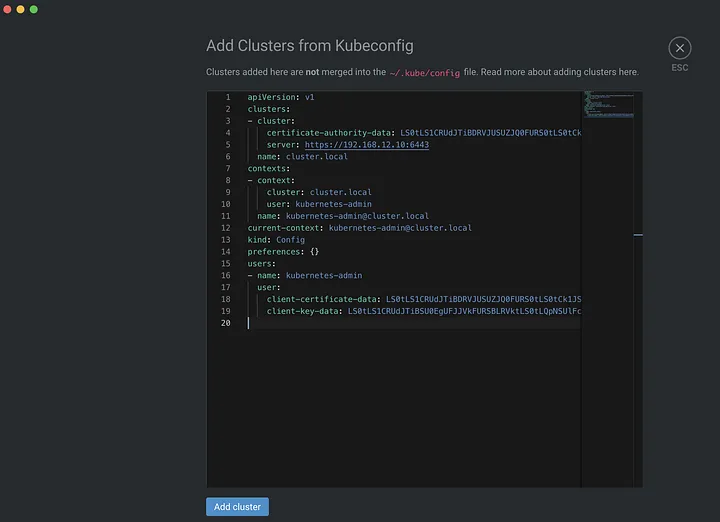Click the preferences: {} line
Screen dimensions: 720x522
pos(283,252)
